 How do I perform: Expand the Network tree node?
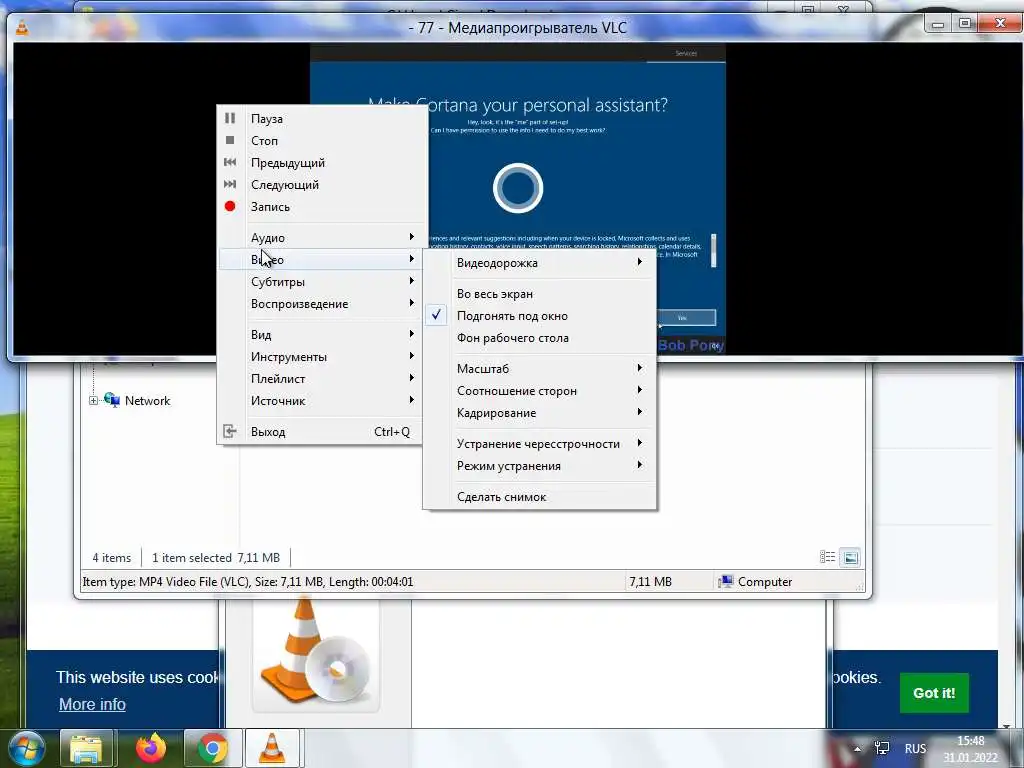[x=93, y=400]
